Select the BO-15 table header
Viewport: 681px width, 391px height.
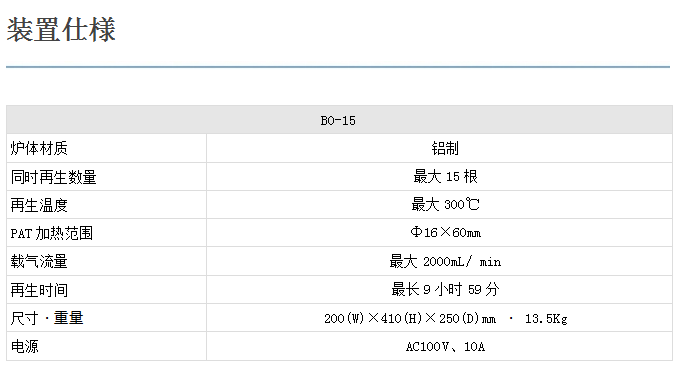339,120
